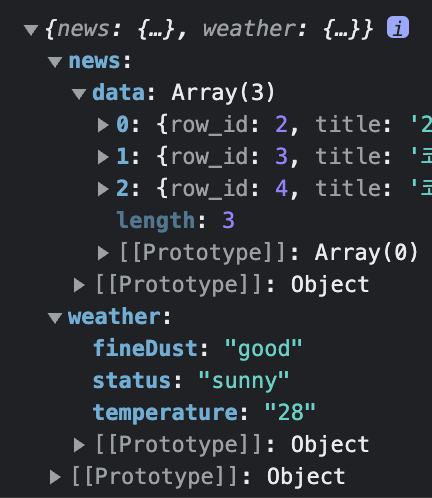
Task: Select the data key label
Action: click(118, 92)
